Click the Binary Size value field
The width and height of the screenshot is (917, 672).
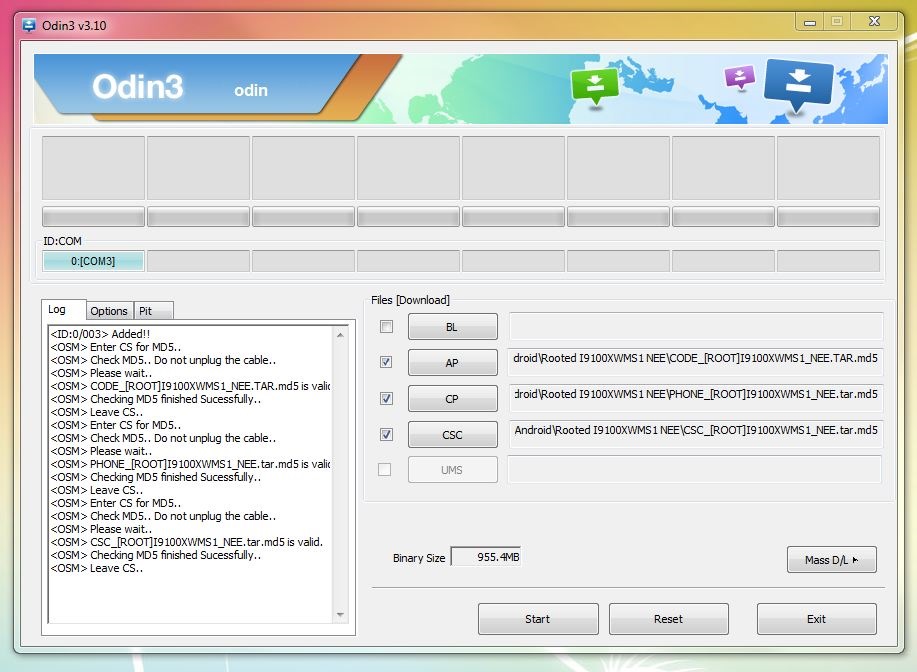point(486,557)
